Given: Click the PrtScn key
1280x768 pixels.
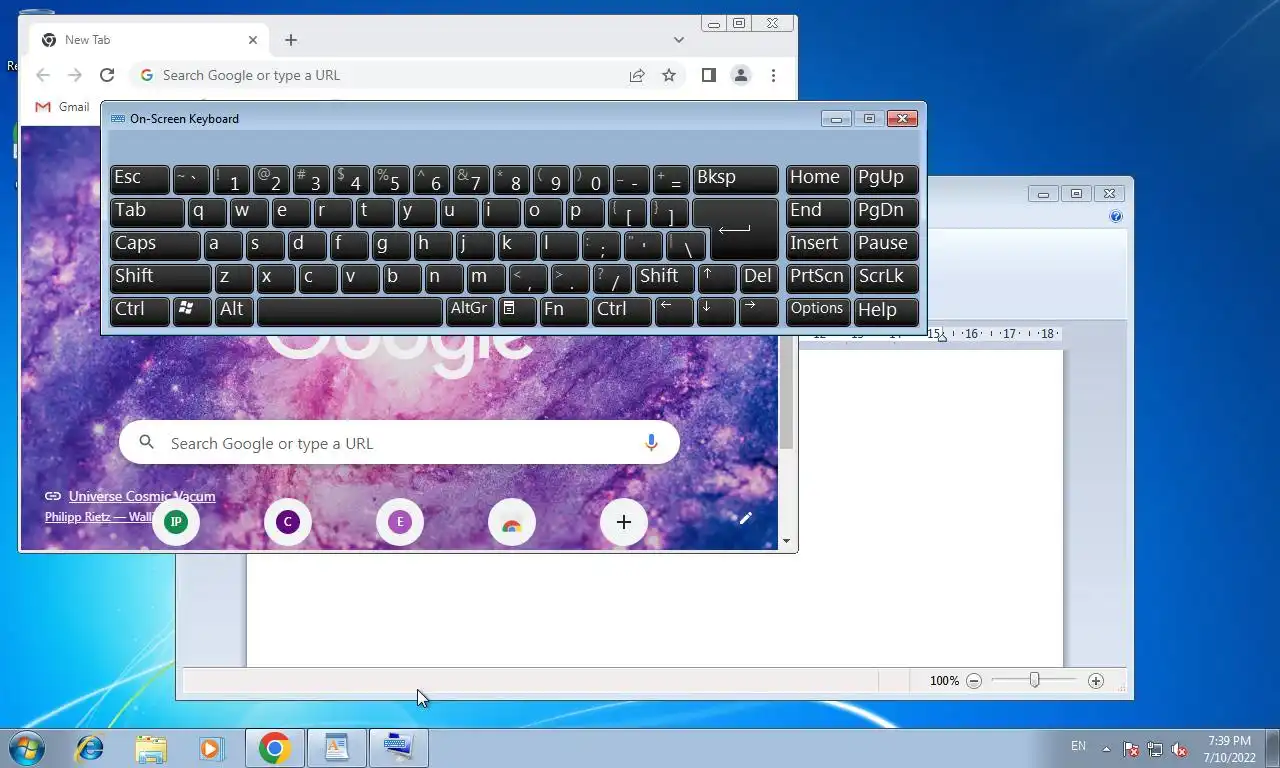Looking at the screenshot, I should [818, 278].
